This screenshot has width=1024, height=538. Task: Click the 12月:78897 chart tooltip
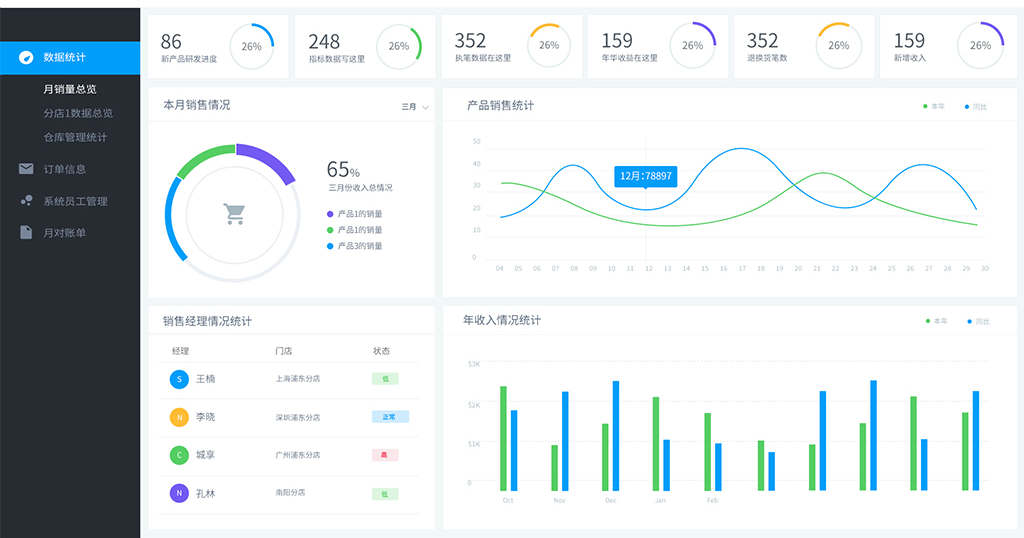click(x=645, y=176)
